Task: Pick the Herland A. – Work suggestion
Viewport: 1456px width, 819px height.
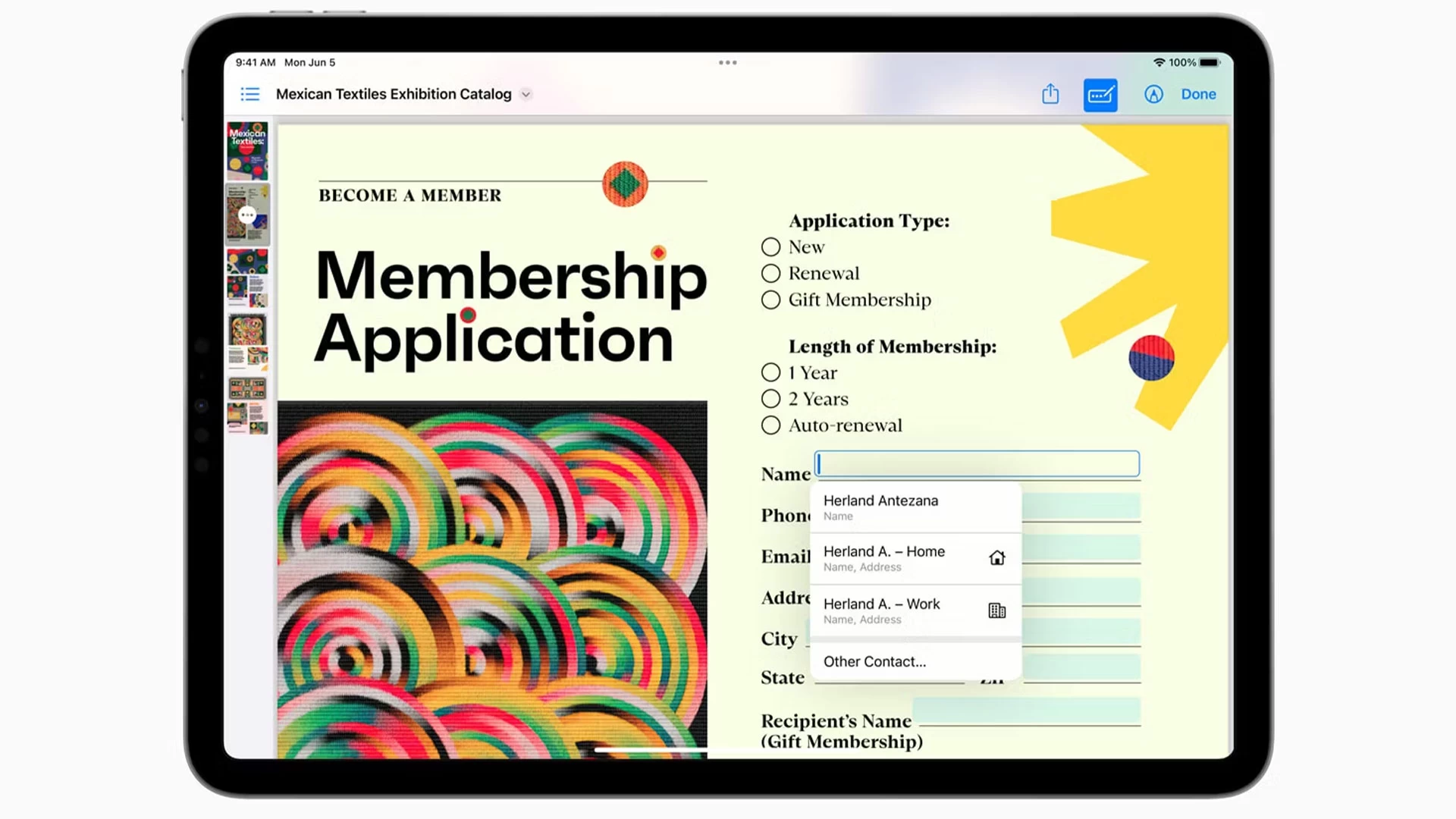Action: 915,610
